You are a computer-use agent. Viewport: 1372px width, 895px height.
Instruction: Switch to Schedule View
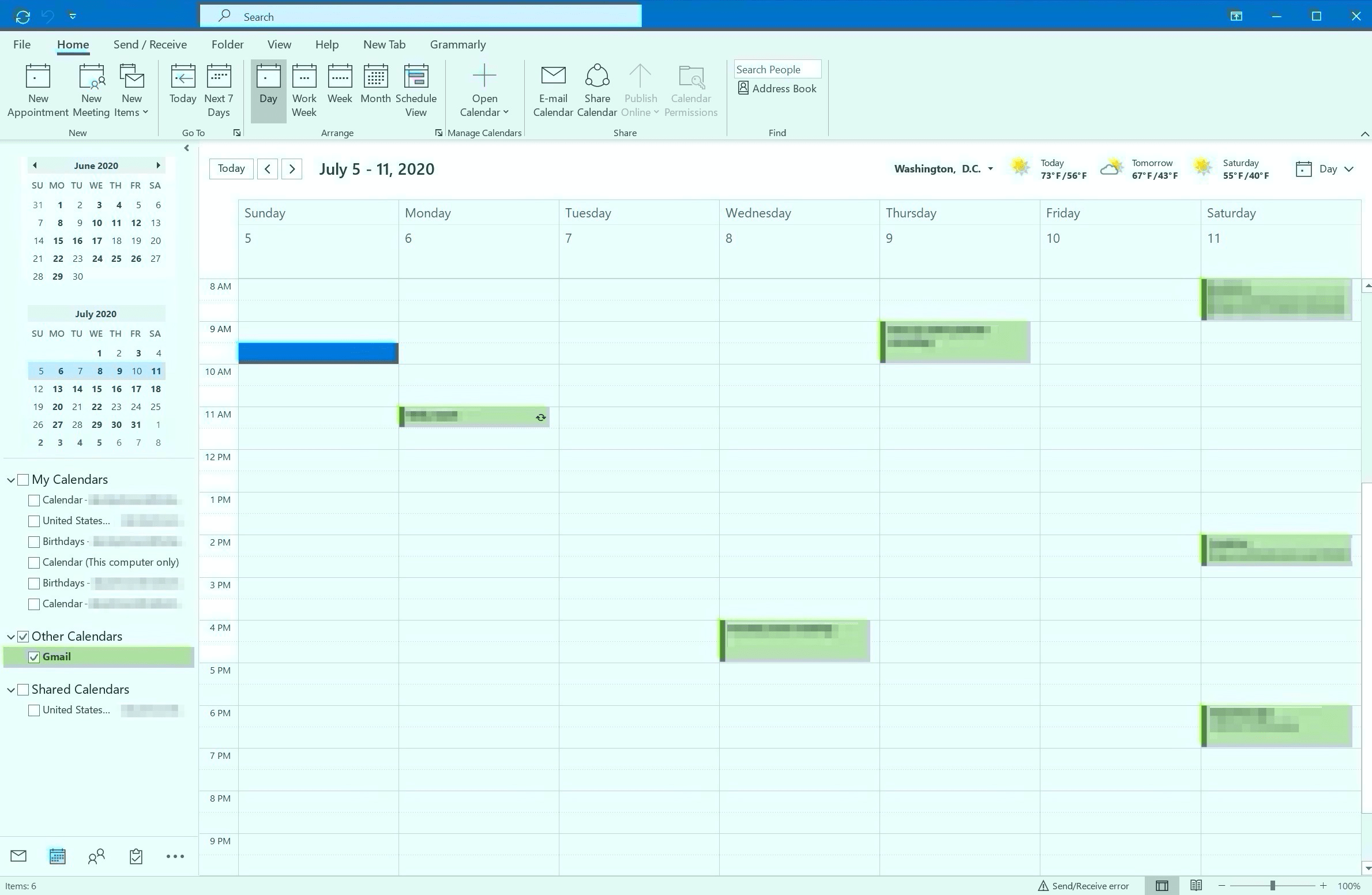(x=416, y=91)
